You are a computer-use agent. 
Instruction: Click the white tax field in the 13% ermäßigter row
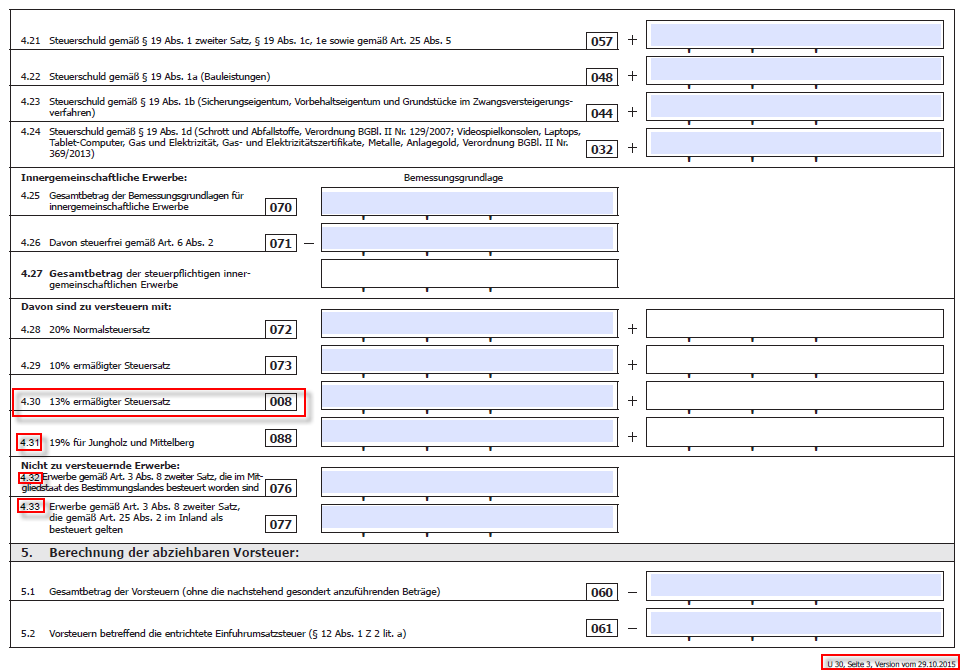(x=795, y=396)
